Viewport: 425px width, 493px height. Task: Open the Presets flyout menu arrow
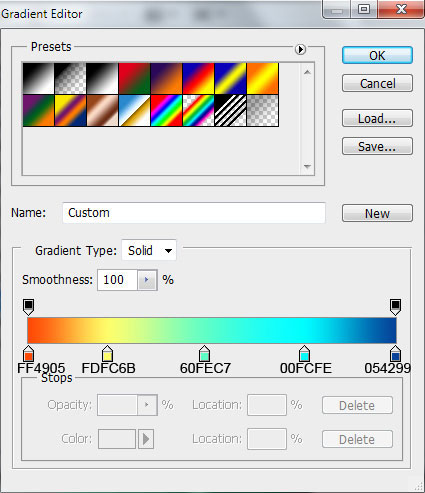pyautogui.click(x=300, y=50)
